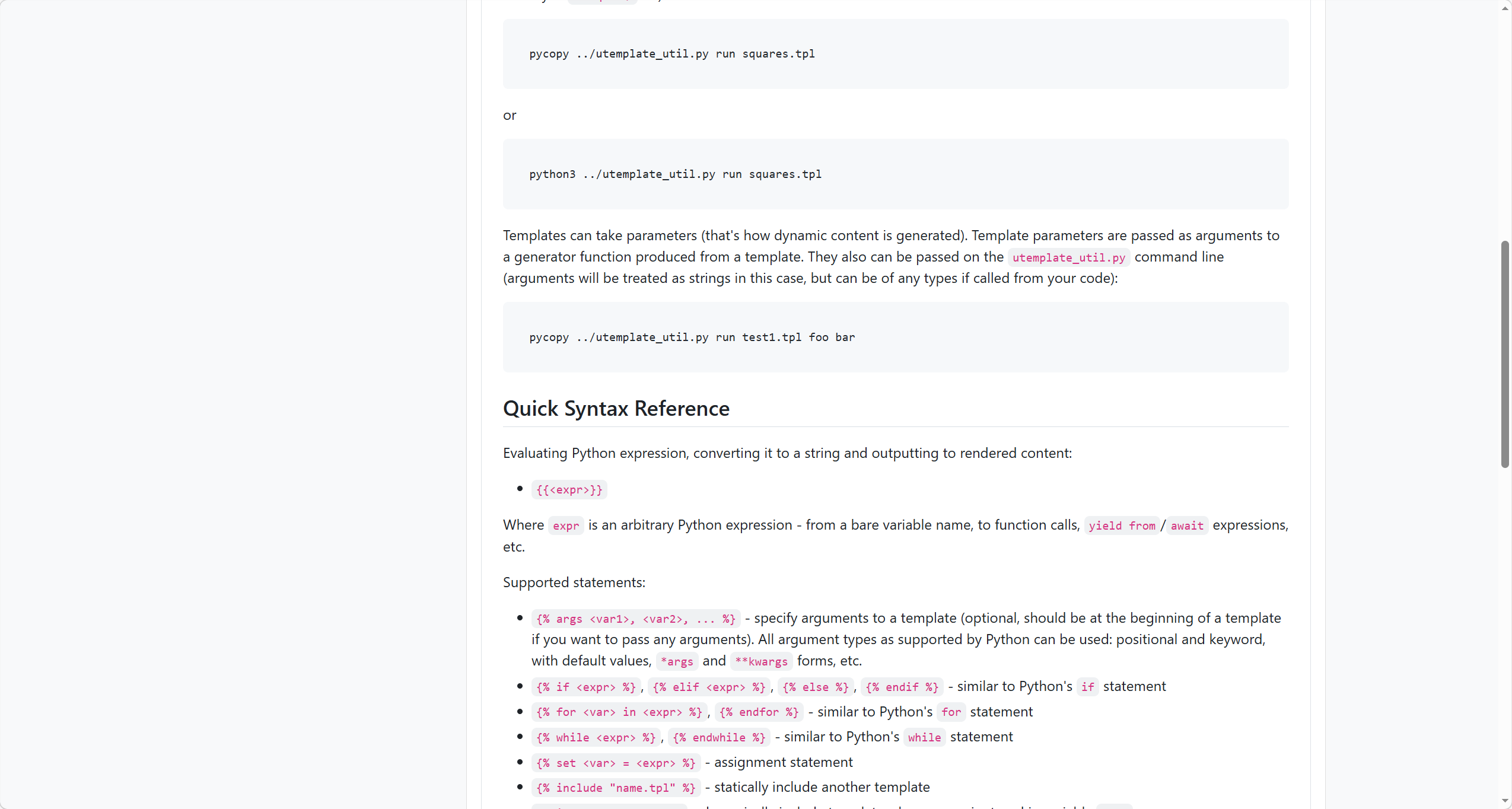Click the inline code 'utemplate_util.py'
1512x809 pixels.
(x=1069, y=257)
